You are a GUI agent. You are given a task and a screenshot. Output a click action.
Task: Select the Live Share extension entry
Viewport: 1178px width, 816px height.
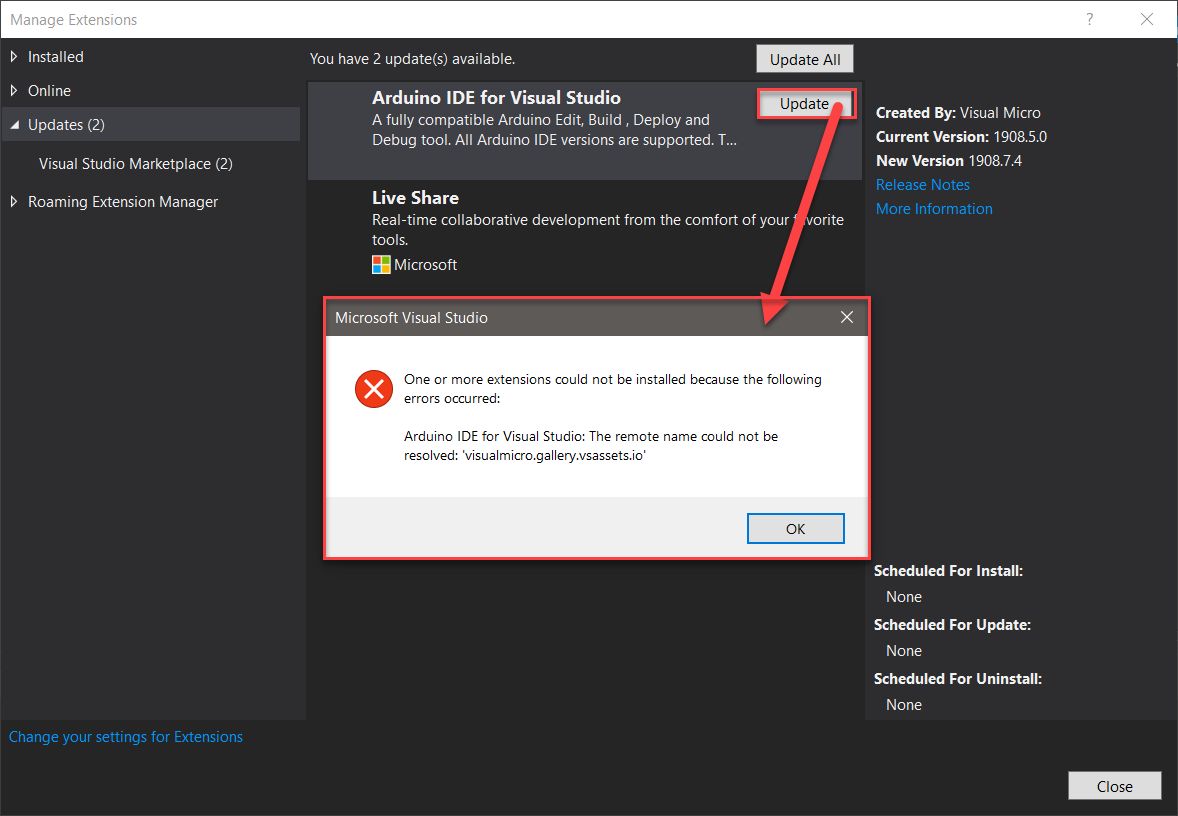click(586, 231)
